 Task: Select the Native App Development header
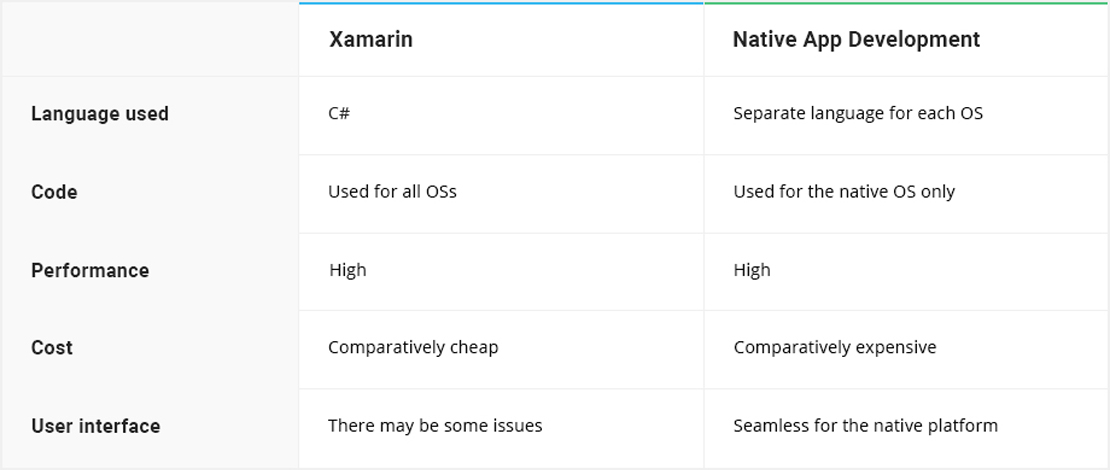[x=856, y=40]
